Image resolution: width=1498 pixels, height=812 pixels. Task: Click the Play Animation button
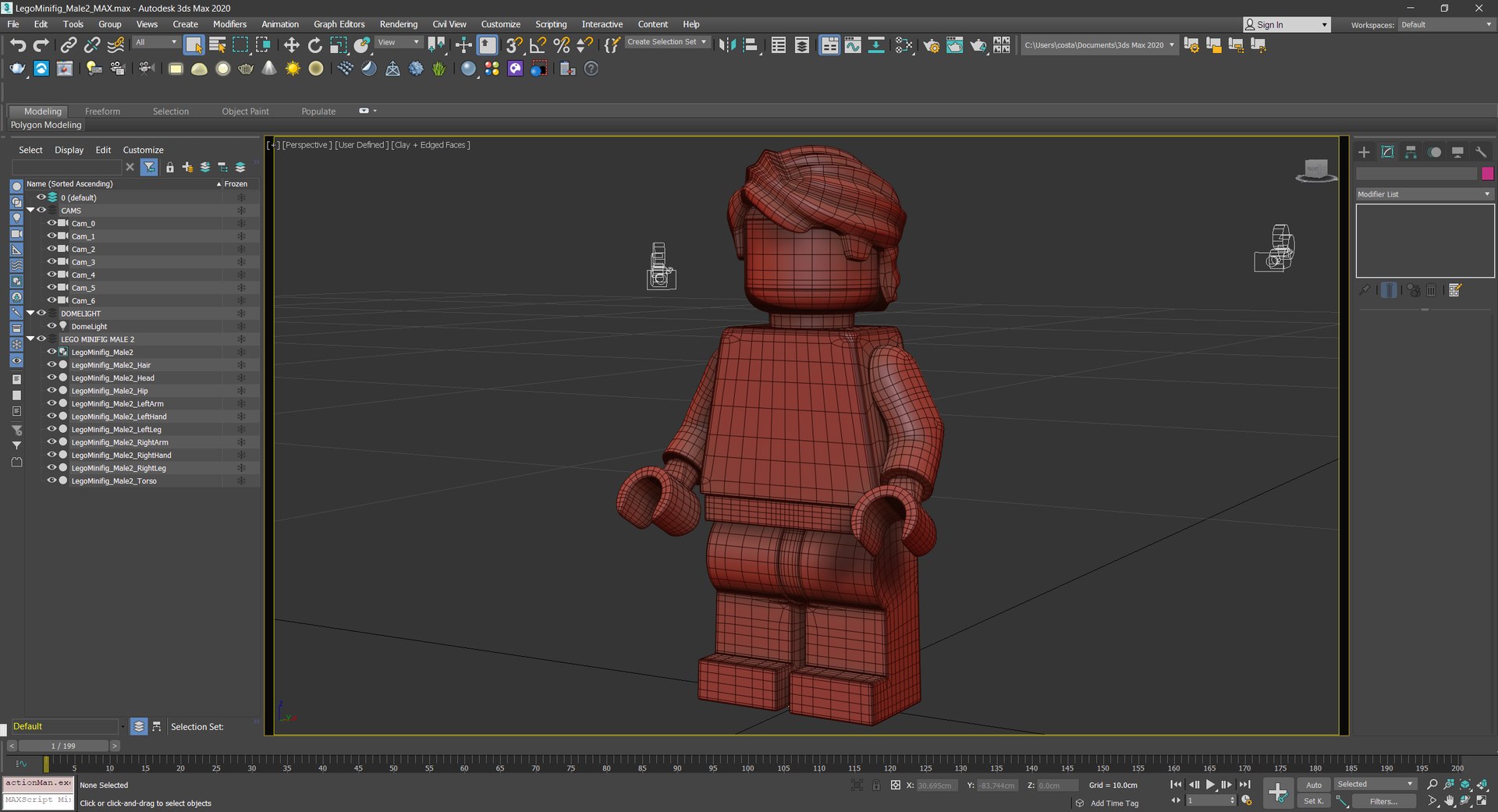1210,785
